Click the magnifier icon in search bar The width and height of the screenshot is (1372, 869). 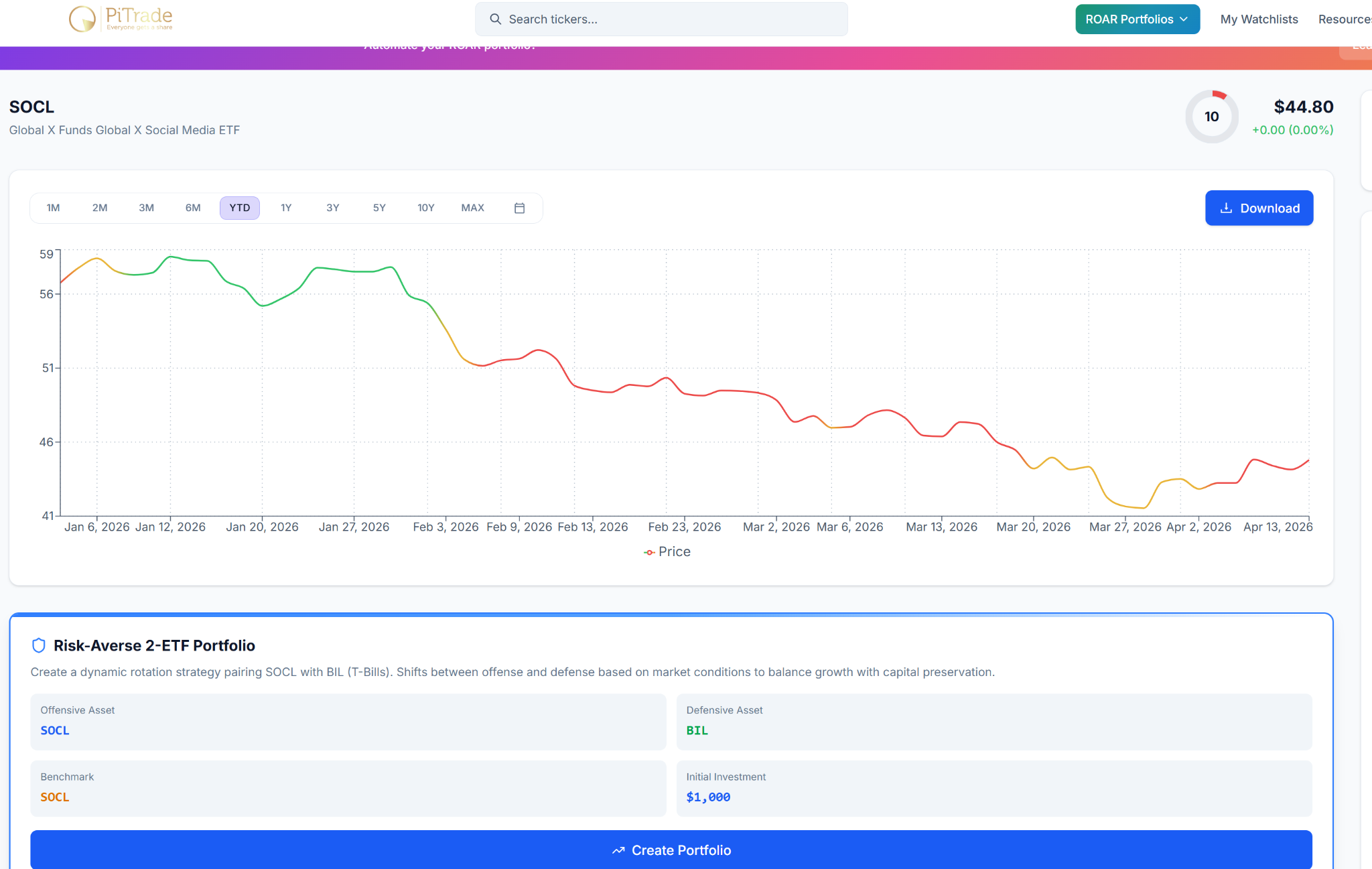(x=496, y=19)
